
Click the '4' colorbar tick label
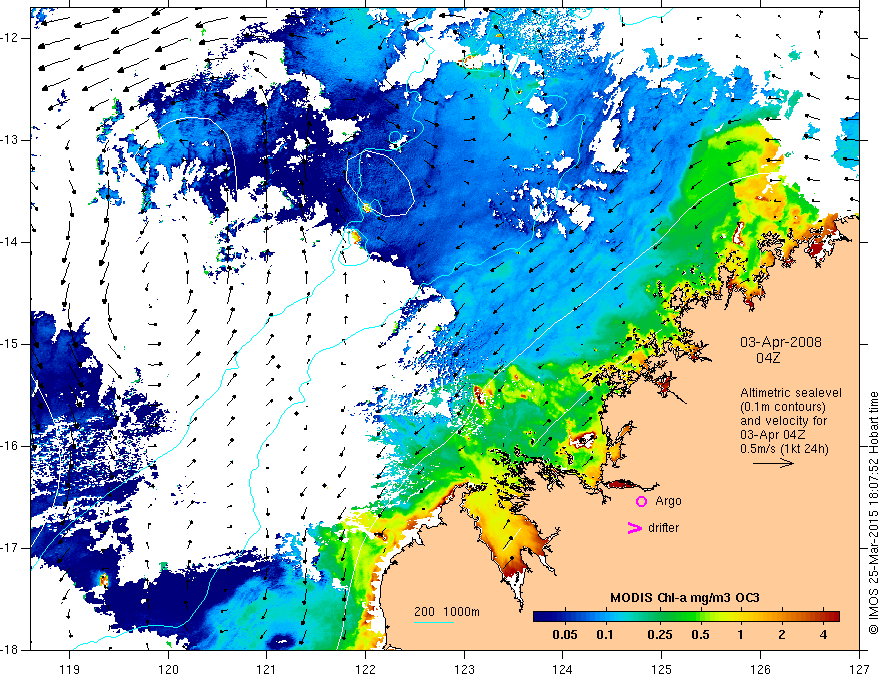pos(823,635)
